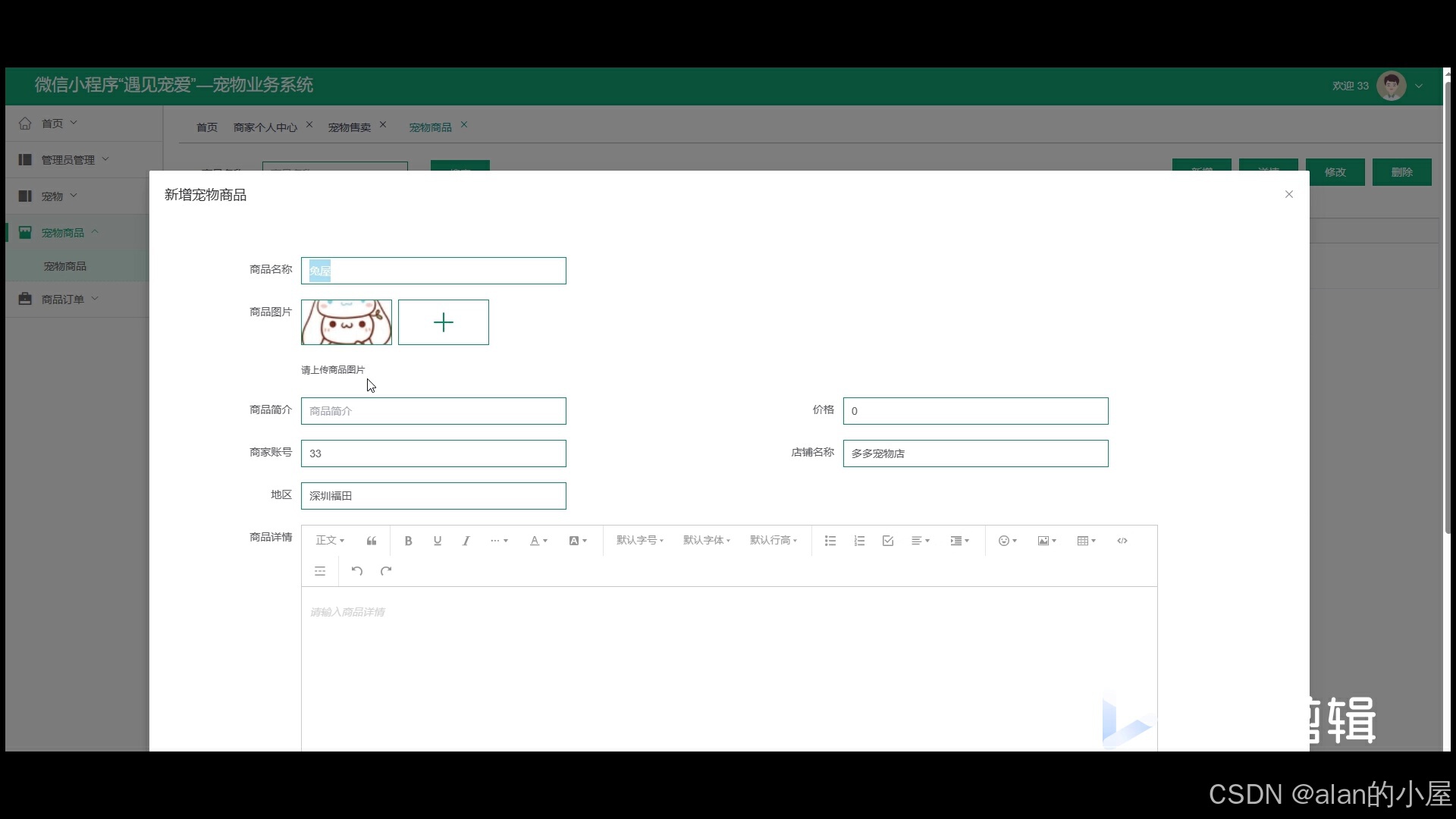Click the redo arrow icon
The image size is (1456, 819).
(x=386, y=571)
